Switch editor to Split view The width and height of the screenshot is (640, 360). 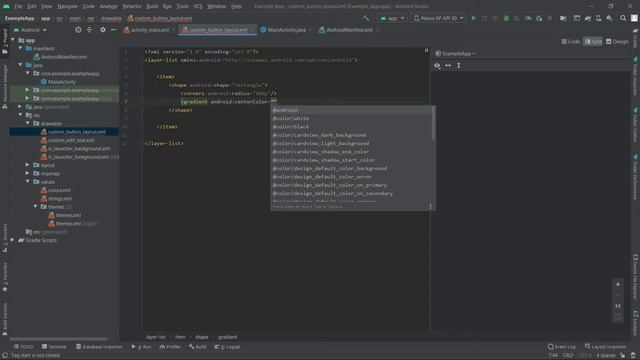pos(593,42)
